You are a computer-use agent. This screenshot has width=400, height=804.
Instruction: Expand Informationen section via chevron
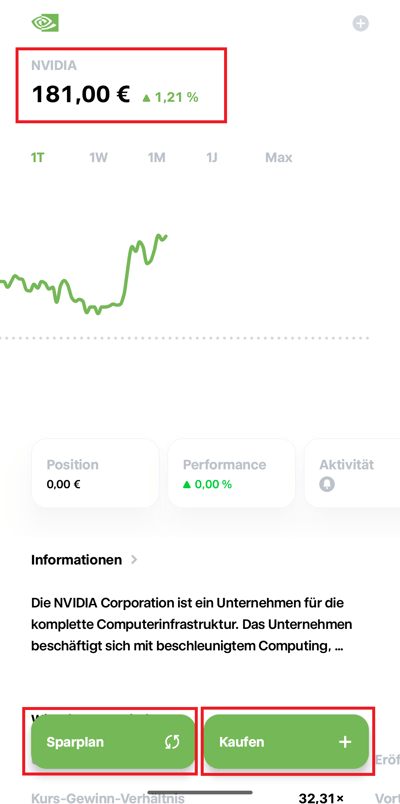[134, 559]
